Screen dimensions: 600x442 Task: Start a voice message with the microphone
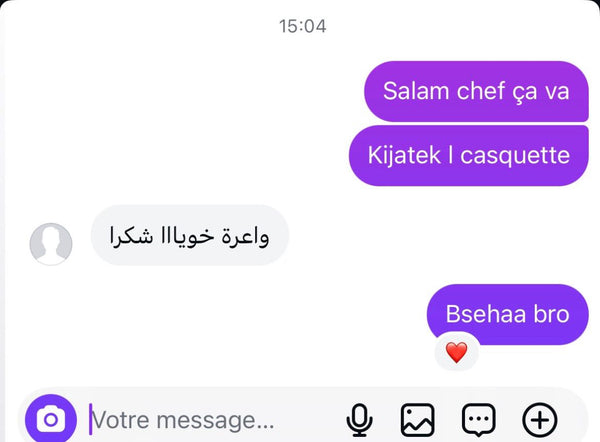click(359, 420)
